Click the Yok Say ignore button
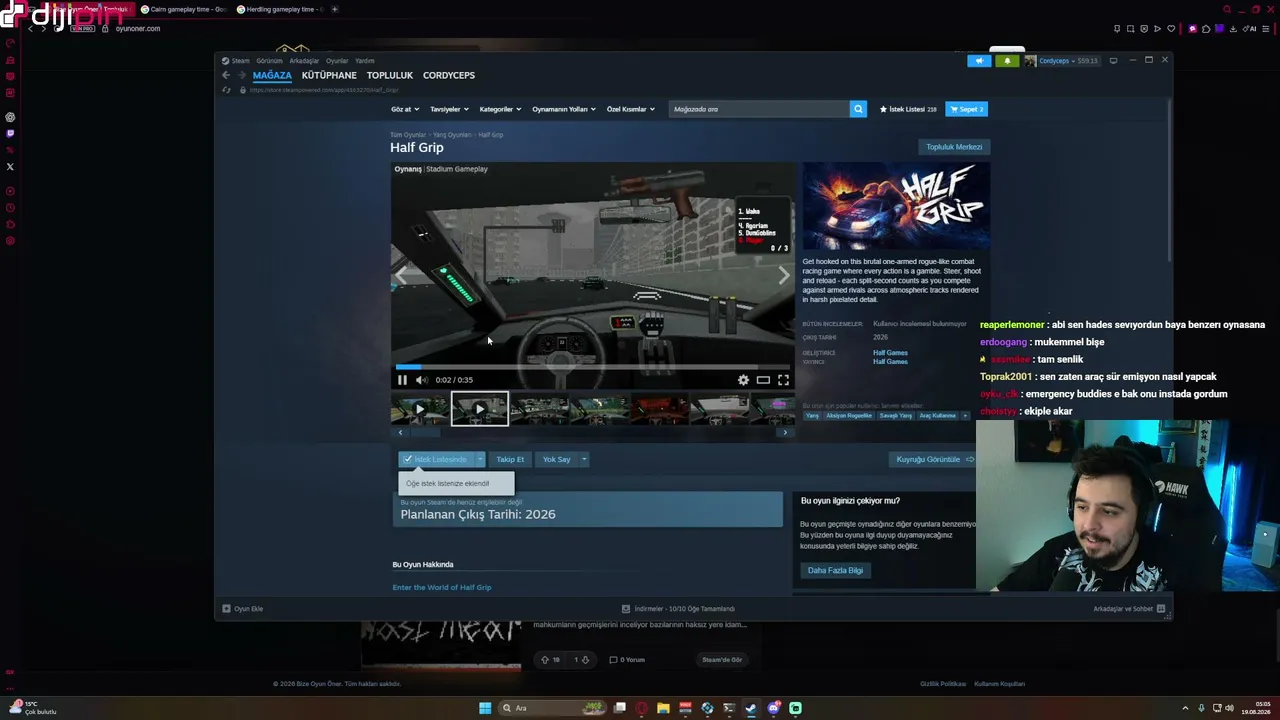The width and height of the screenshot is (1280, 720). tap(556, 459)
